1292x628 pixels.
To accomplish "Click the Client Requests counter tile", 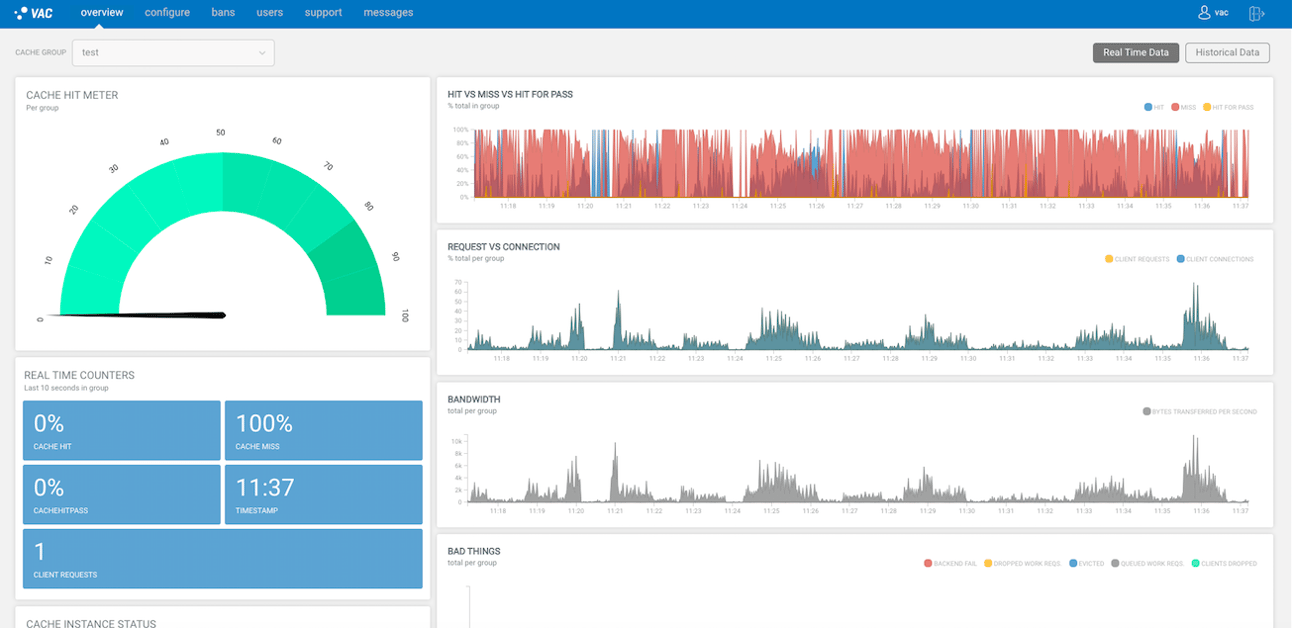I will tap(222, 558).
